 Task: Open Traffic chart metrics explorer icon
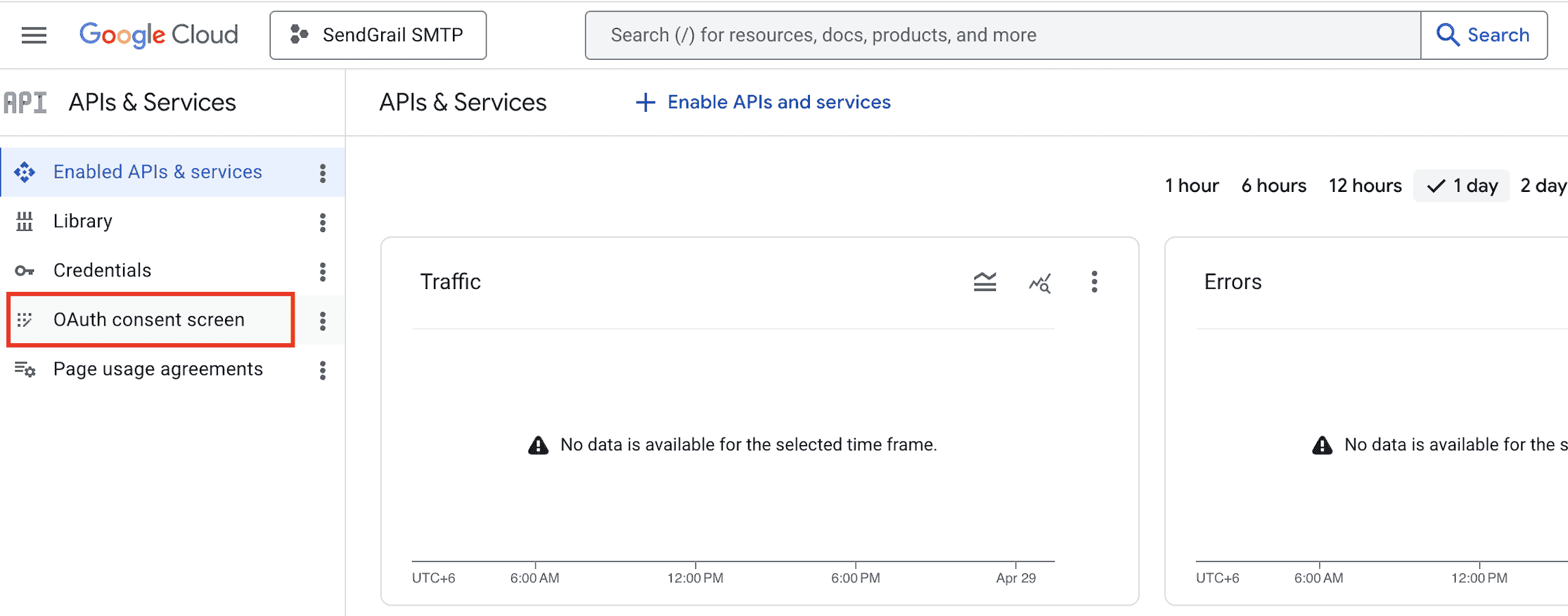click(x=1040, y=283)
